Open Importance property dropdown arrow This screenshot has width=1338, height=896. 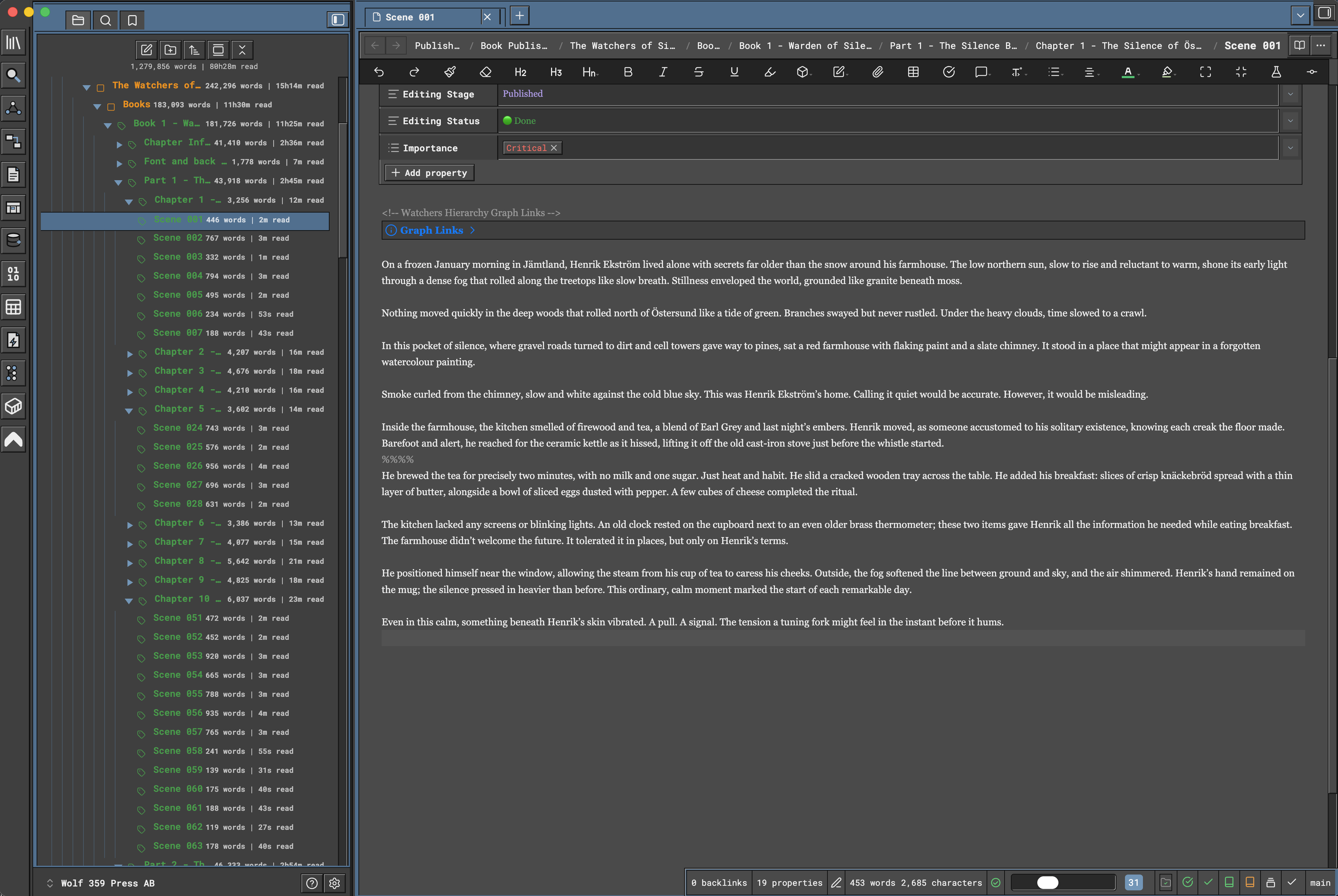[x=1290, y=148]
